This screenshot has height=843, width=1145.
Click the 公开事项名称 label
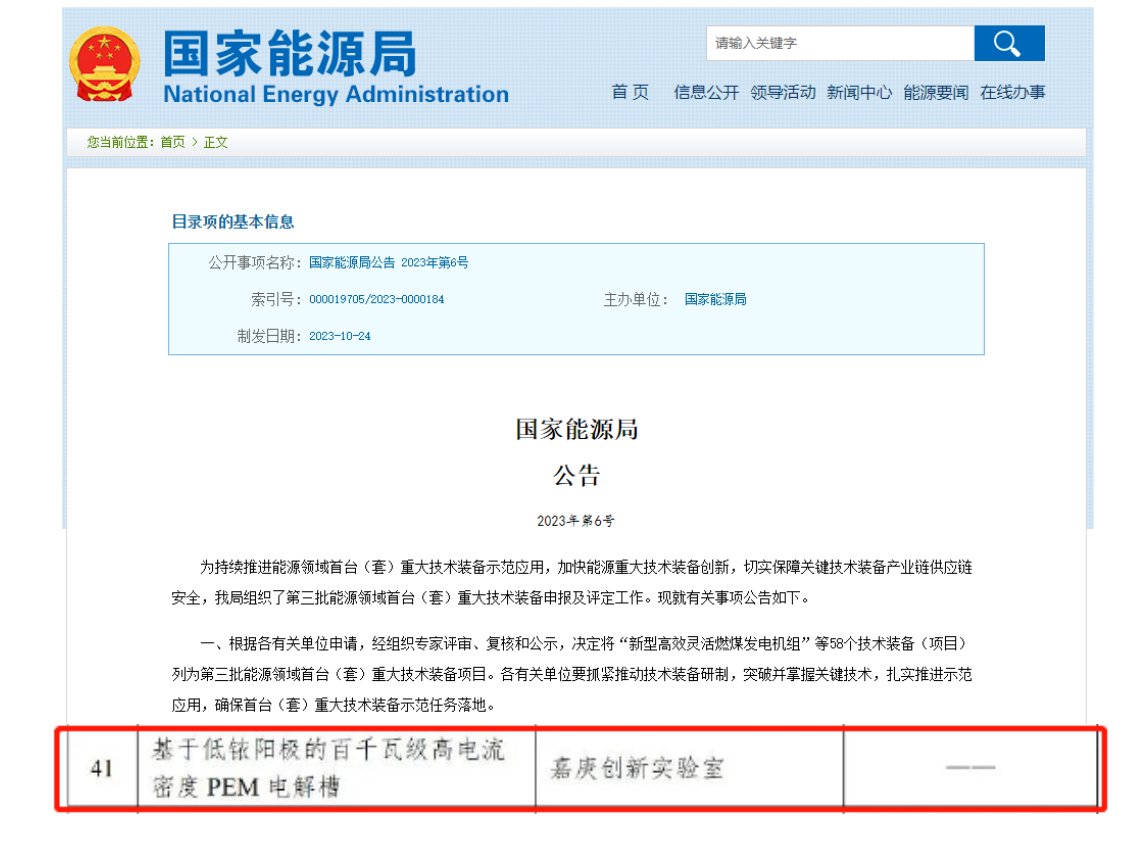coord(255,262)
